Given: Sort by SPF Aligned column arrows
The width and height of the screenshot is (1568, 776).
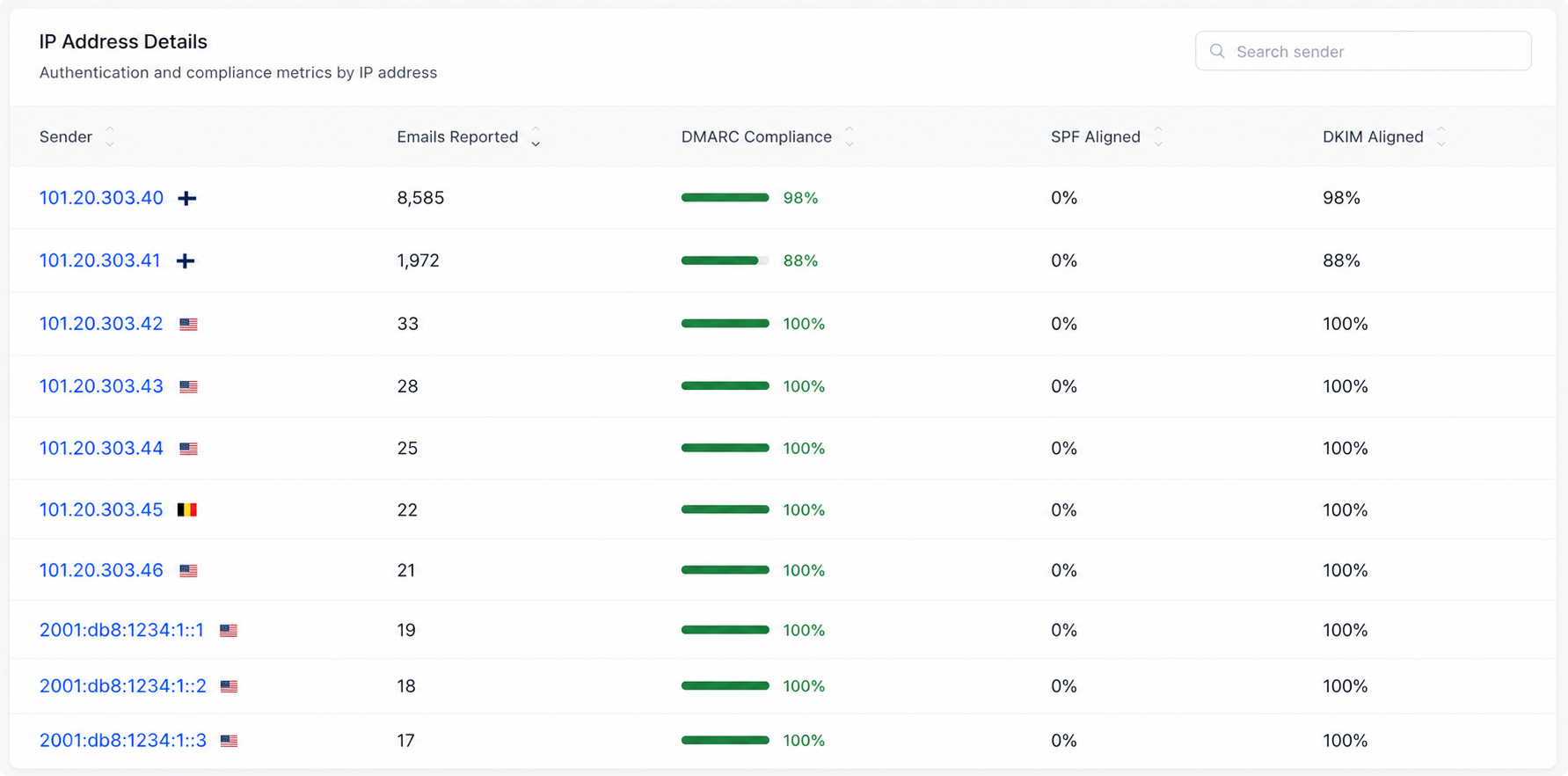Looking at the screenshot, I should point(1158,136).
